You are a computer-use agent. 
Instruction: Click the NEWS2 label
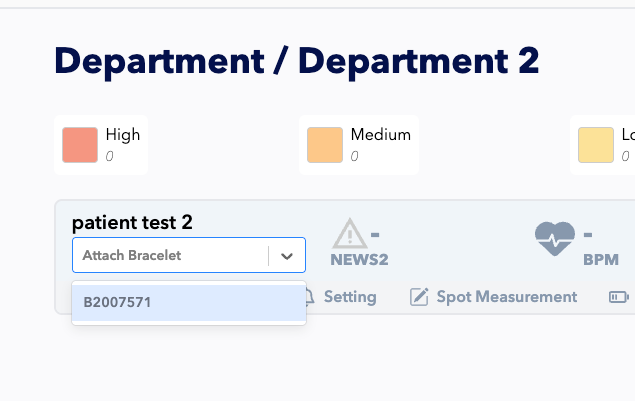coord(359,260)
